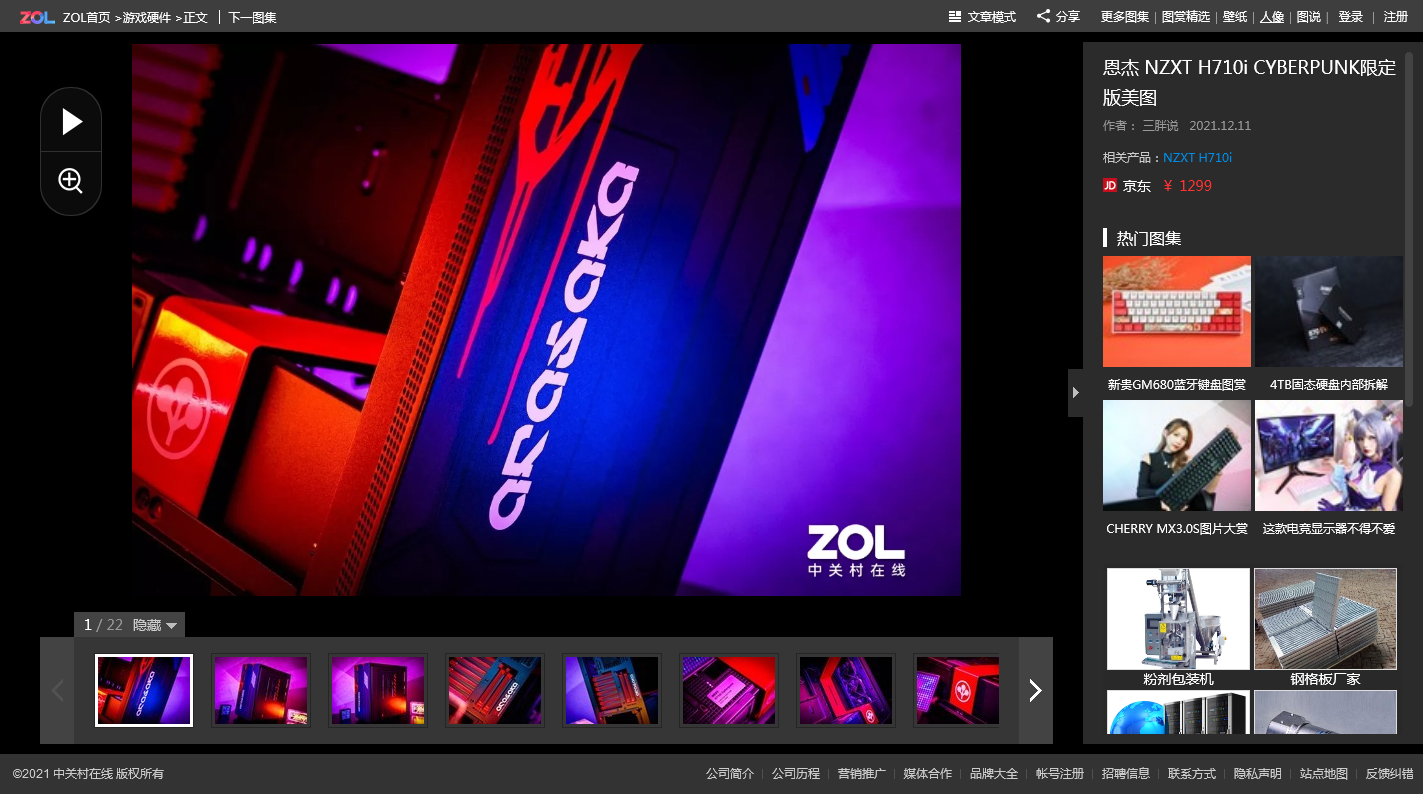The height and width of the screenshot is (794, 1423).
Task: Start slideshow with the play button
Action: [x=71, y=122]
